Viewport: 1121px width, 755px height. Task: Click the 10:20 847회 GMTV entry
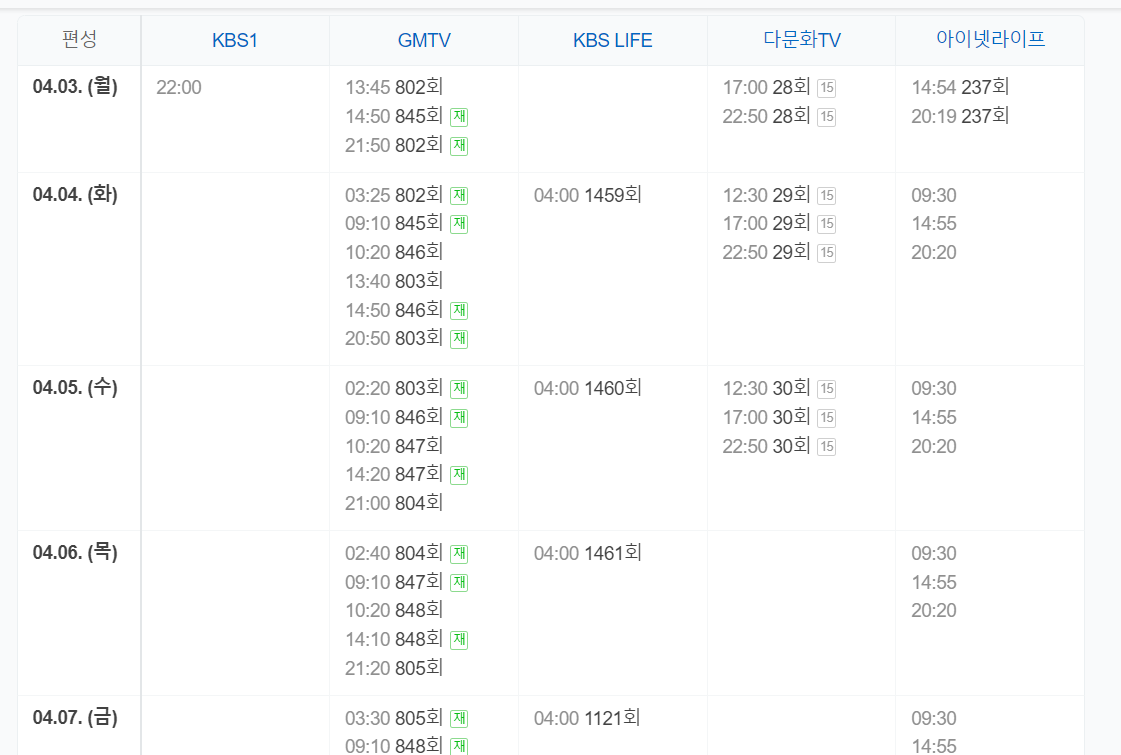point(394,446)
